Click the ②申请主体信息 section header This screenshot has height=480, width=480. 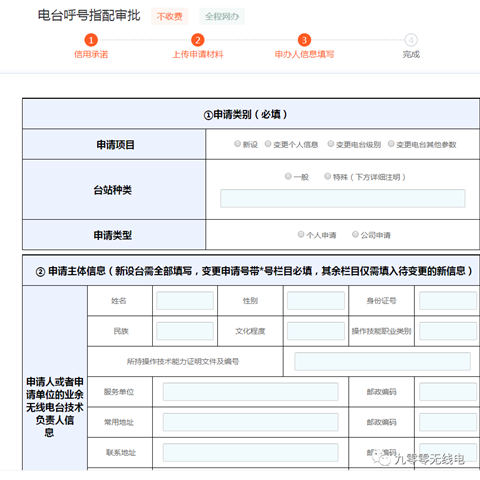pyautogui.click(x=251, y=271)
